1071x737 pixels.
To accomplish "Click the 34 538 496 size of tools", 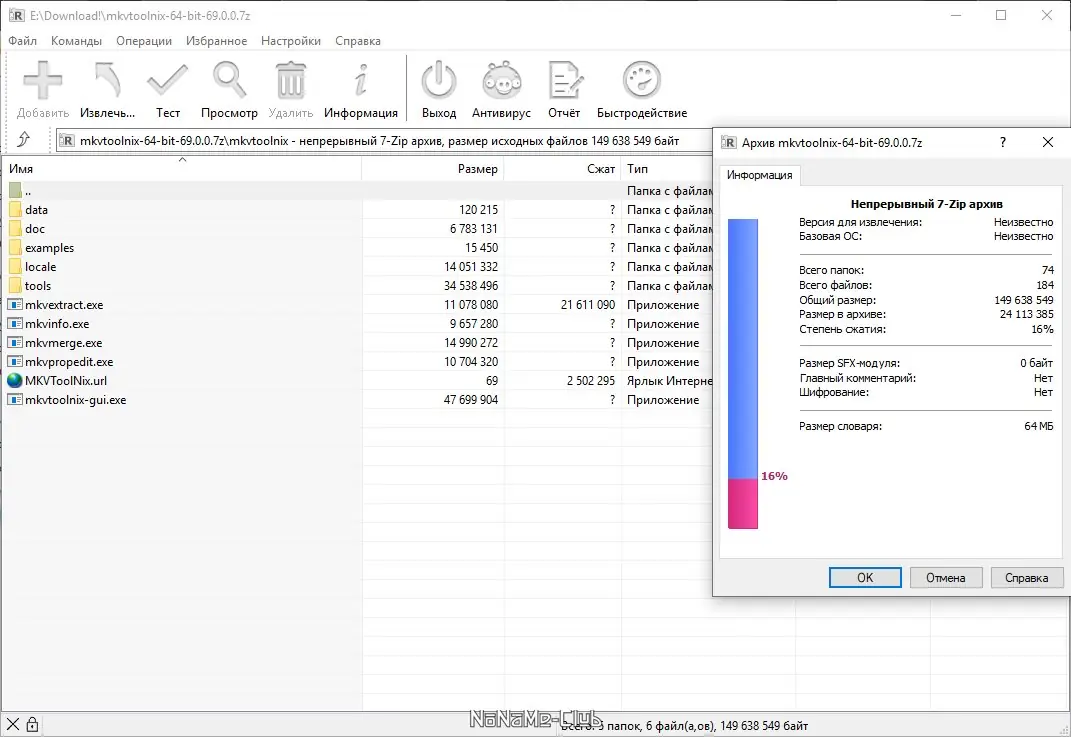I will (x=471, y=286).
